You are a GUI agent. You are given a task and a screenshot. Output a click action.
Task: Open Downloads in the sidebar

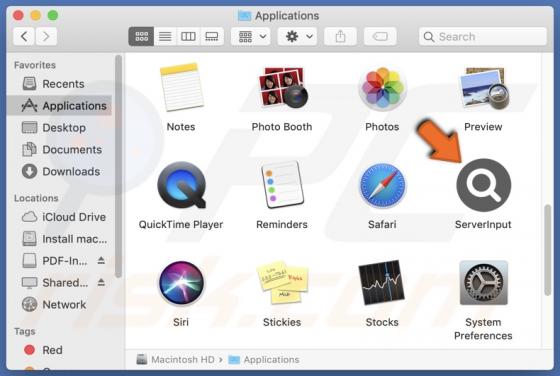tap(60, 171)
